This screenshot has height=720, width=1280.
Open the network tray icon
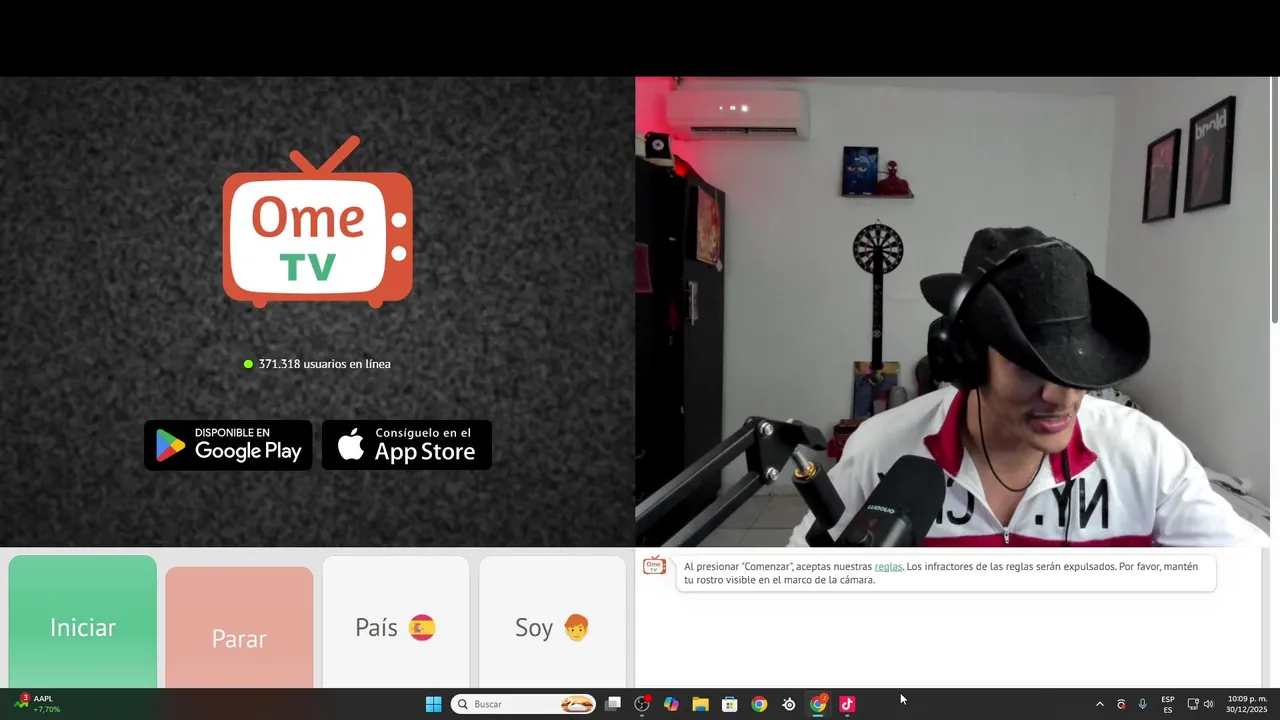click(x=1193, y=704)
